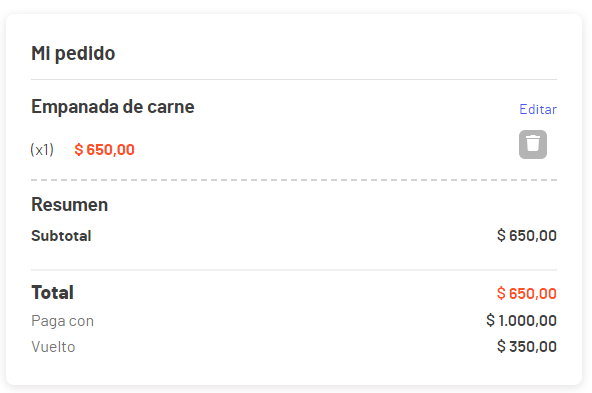Click the divider line above Total
The width and height of the screenshot is (592, 393).
click(x=294, y=270)
